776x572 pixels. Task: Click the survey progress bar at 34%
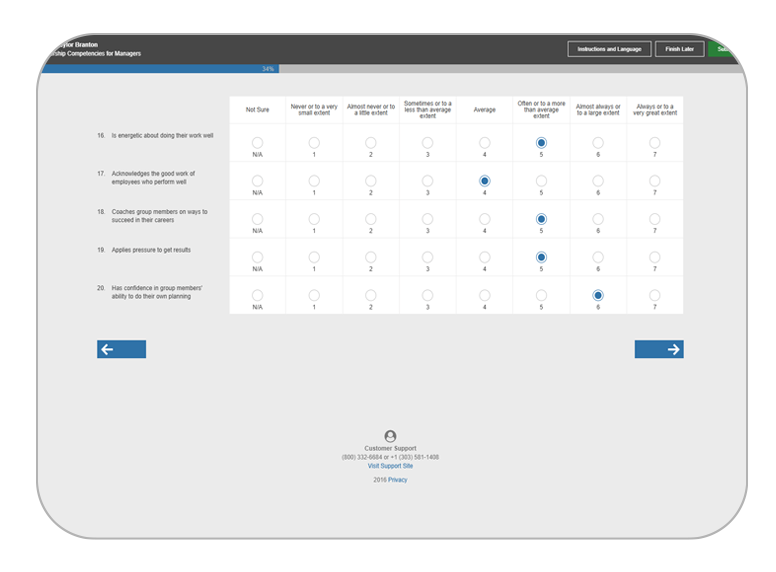160,69
